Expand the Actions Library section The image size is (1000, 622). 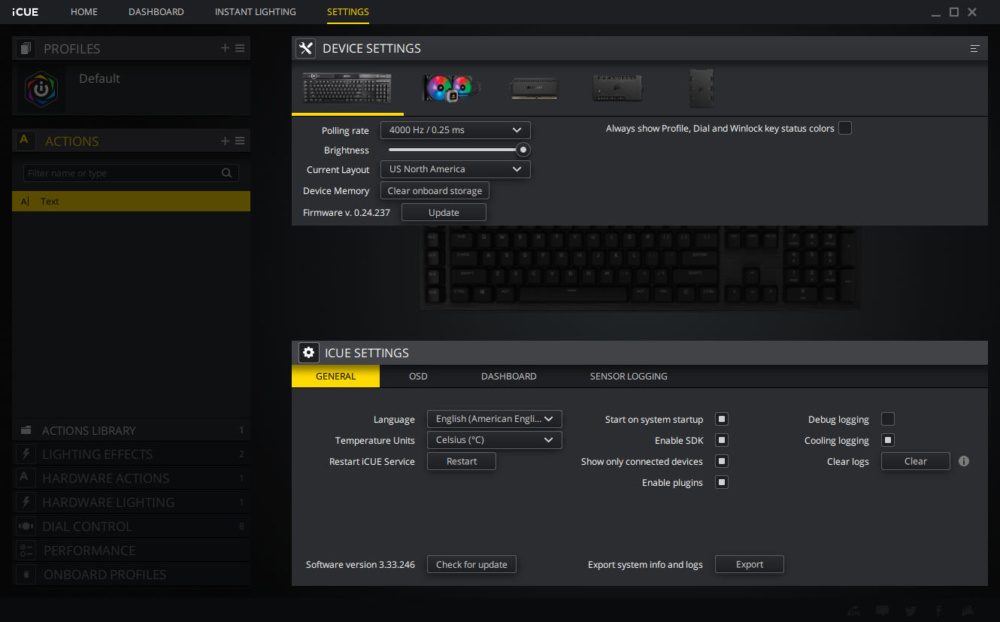pos(131,430)
